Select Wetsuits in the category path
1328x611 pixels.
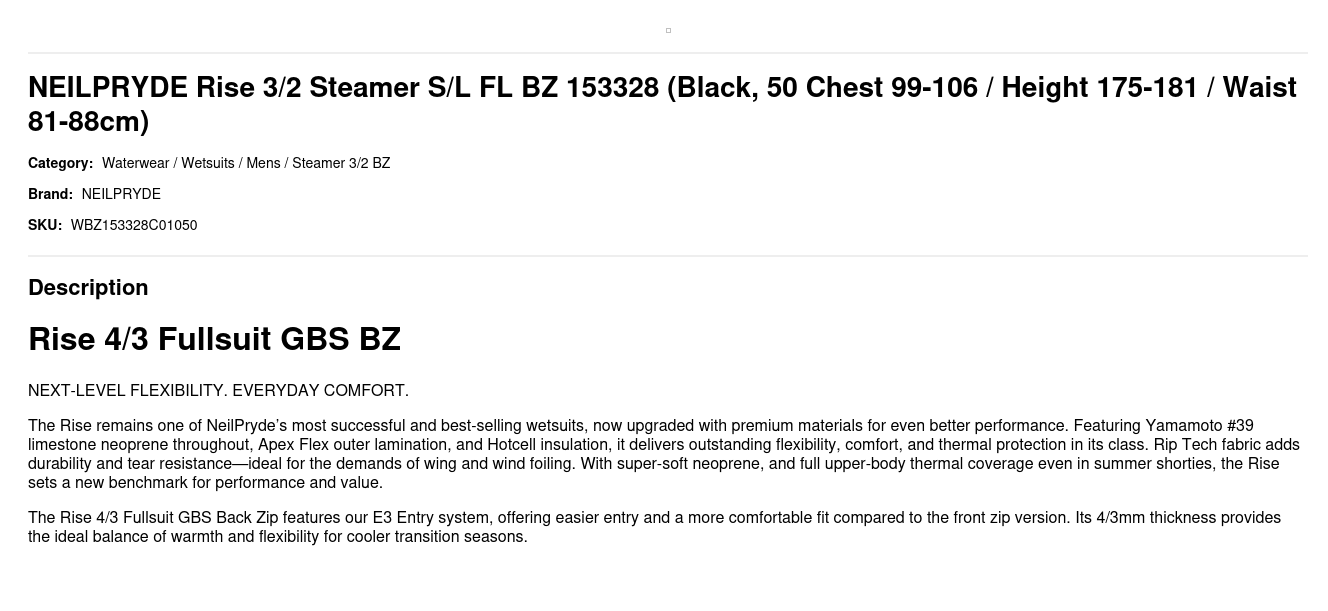point(208,163)
